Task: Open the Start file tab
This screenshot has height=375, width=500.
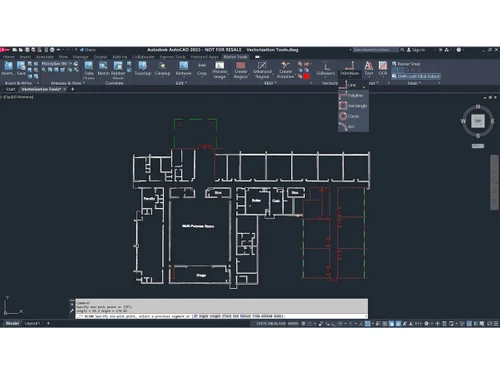Action: [10, 89]
